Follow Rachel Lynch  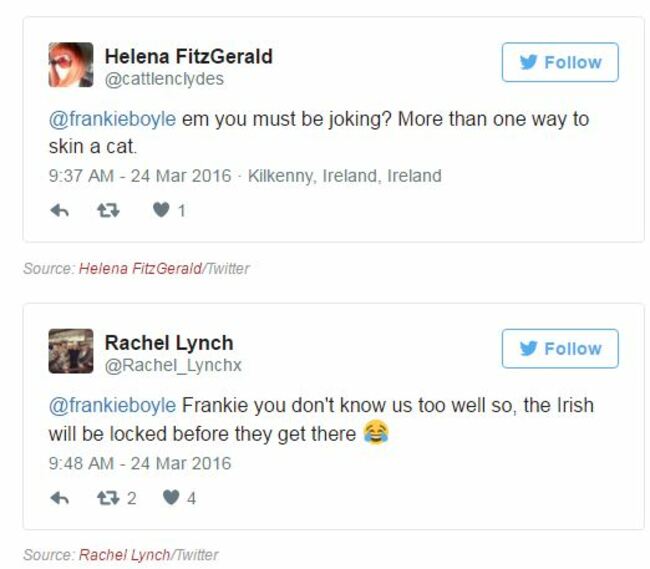(560, 349)
